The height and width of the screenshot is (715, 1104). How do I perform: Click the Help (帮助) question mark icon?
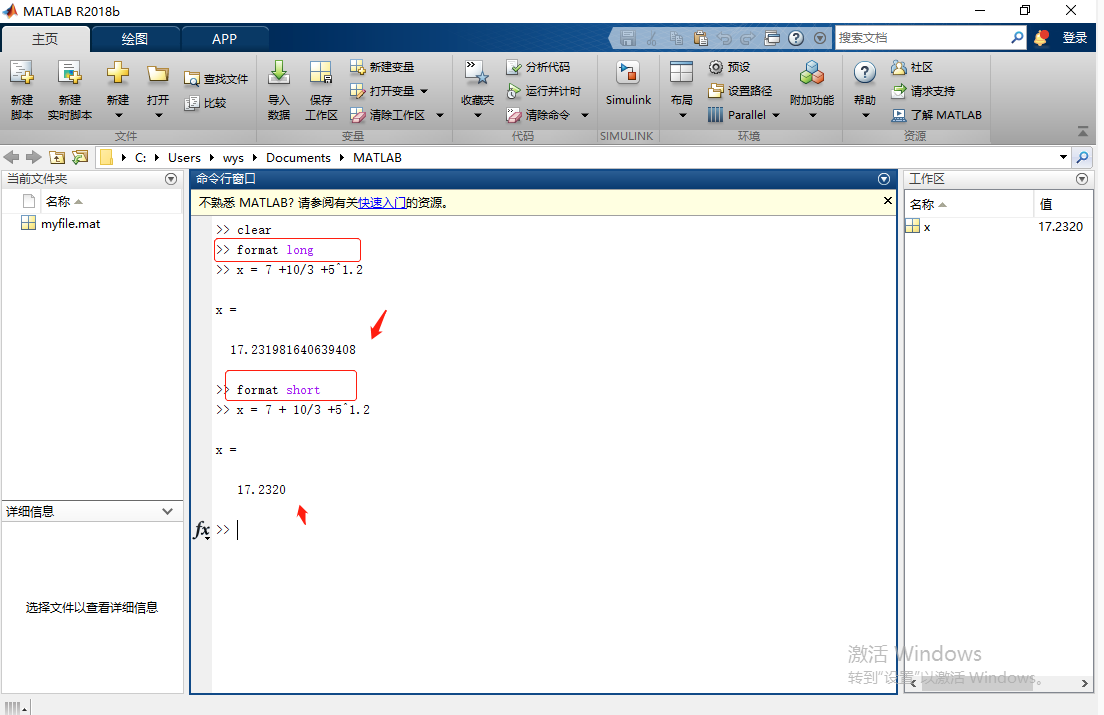pos(865,72)
